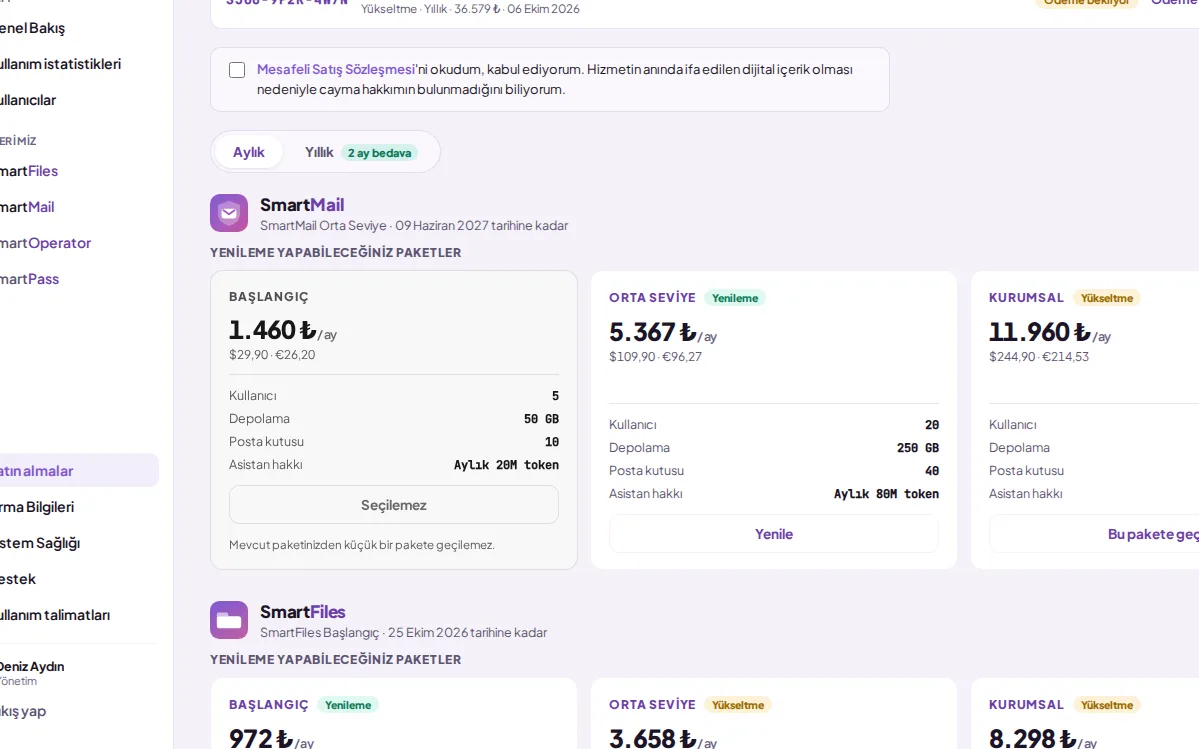Click Yenile on Orta Seviye package
This screenshot has height=749, width=1199.
pos(774,534)
